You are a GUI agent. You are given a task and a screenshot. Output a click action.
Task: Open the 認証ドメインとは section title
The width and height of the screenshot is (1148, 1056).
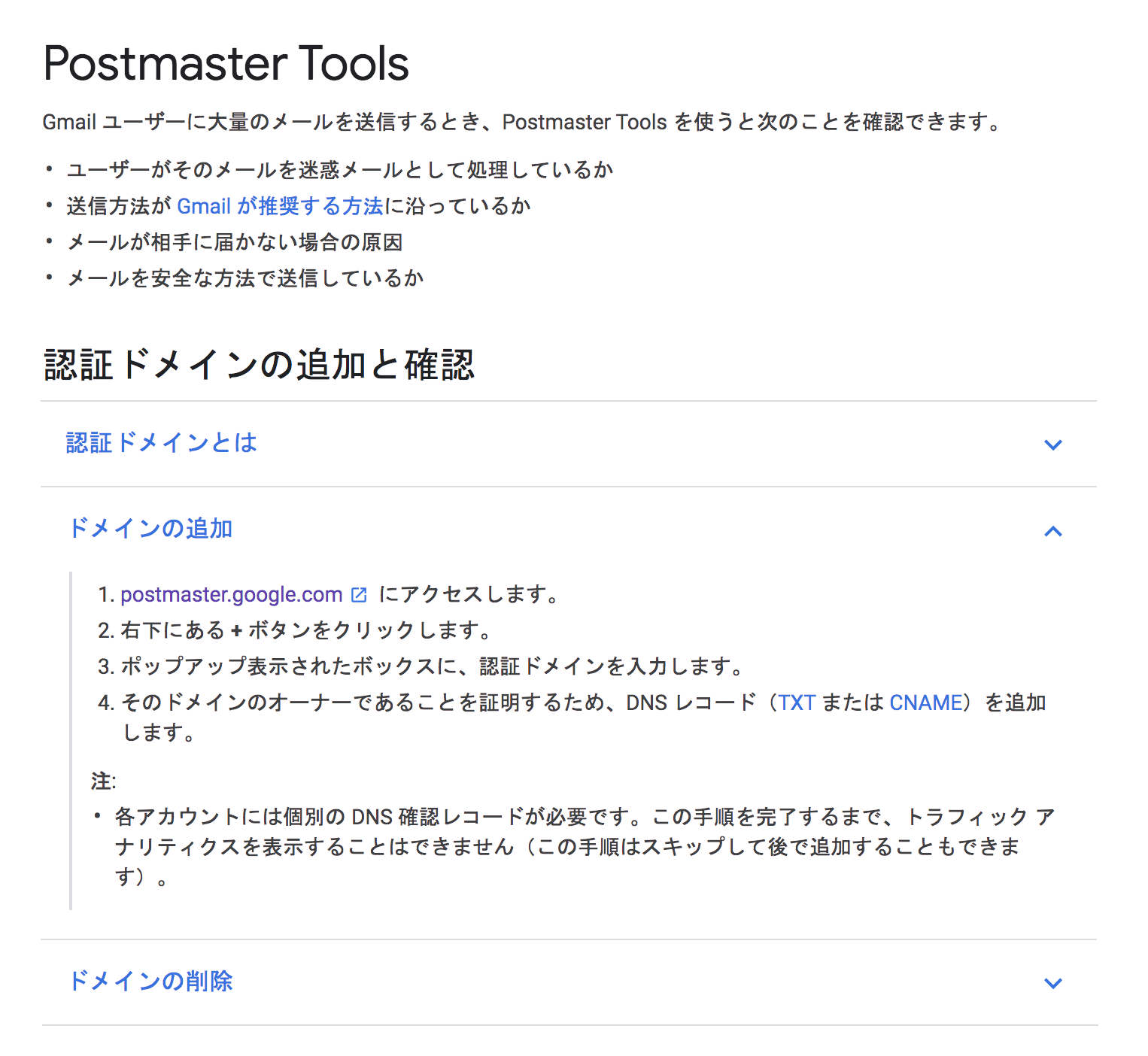point(162,443)
